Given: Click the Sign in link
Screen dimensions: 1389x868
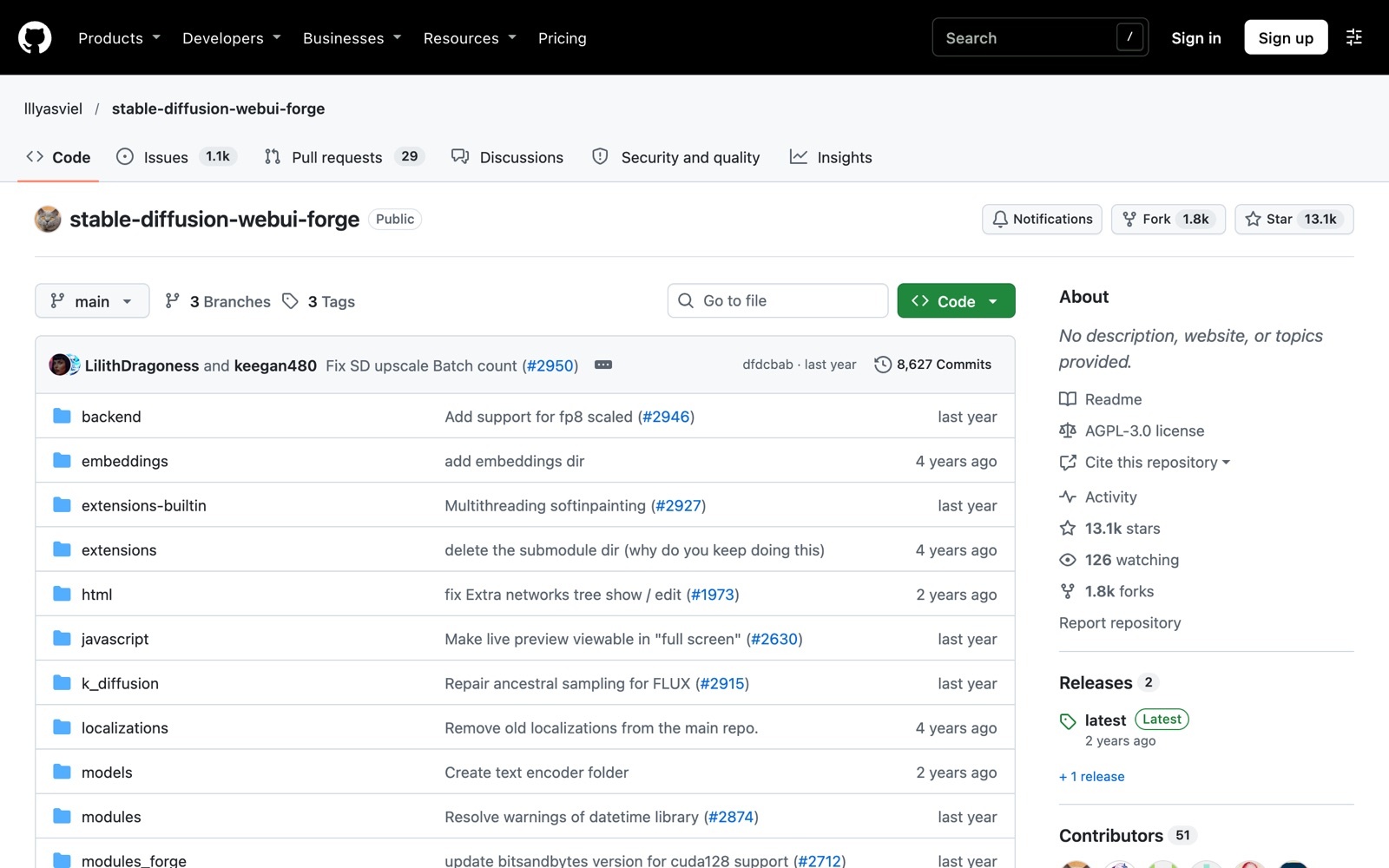Looking at the screenshot, I should click(x=1196, y=37).
